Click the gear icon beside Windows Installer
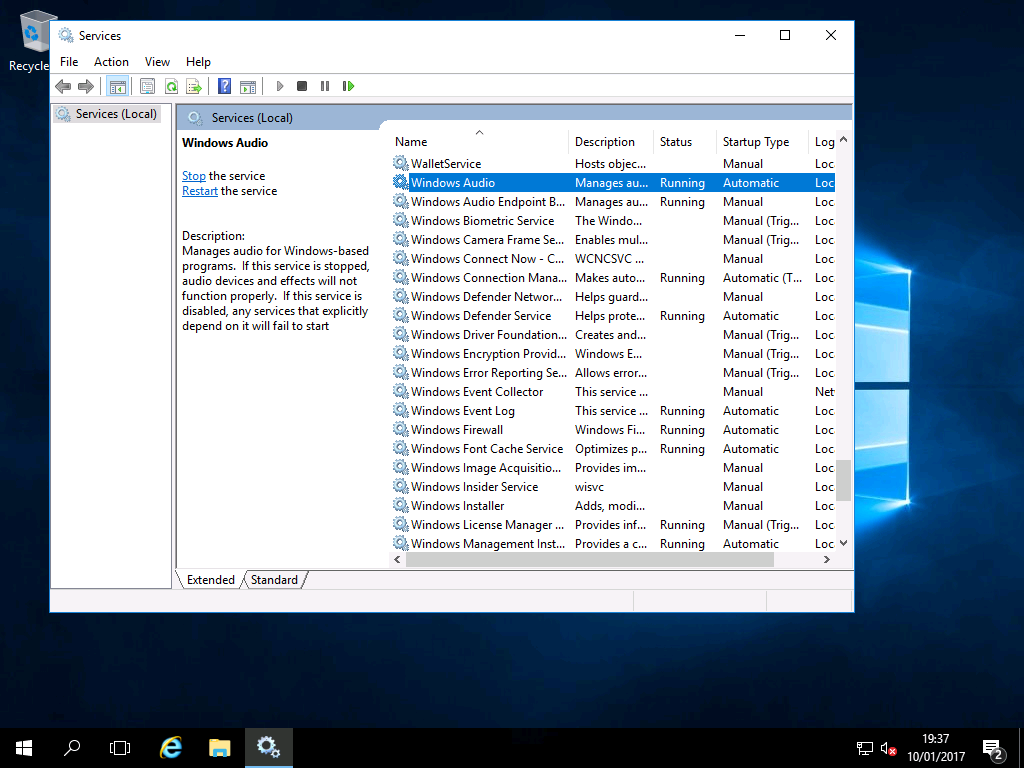Viewport: 1024px width, 768px height. tap(400, 505)
